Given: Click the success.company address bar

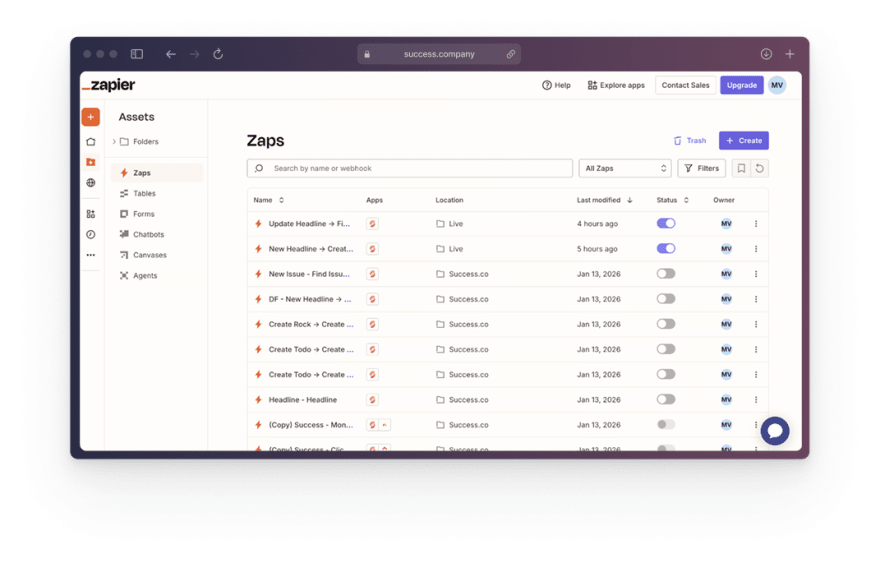Looking at the screenshot, I should tap(439, 54).
